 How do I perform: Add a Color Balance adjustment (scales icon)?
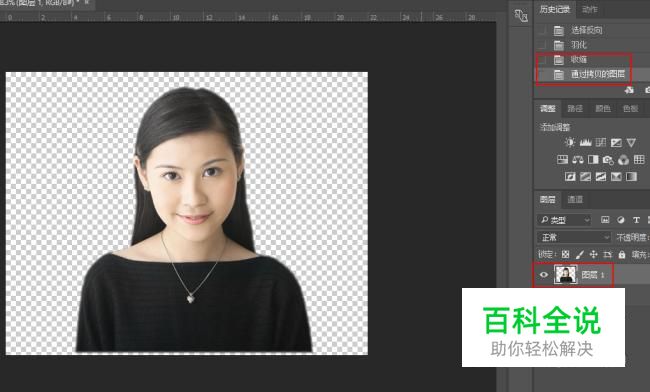(577, 160)
